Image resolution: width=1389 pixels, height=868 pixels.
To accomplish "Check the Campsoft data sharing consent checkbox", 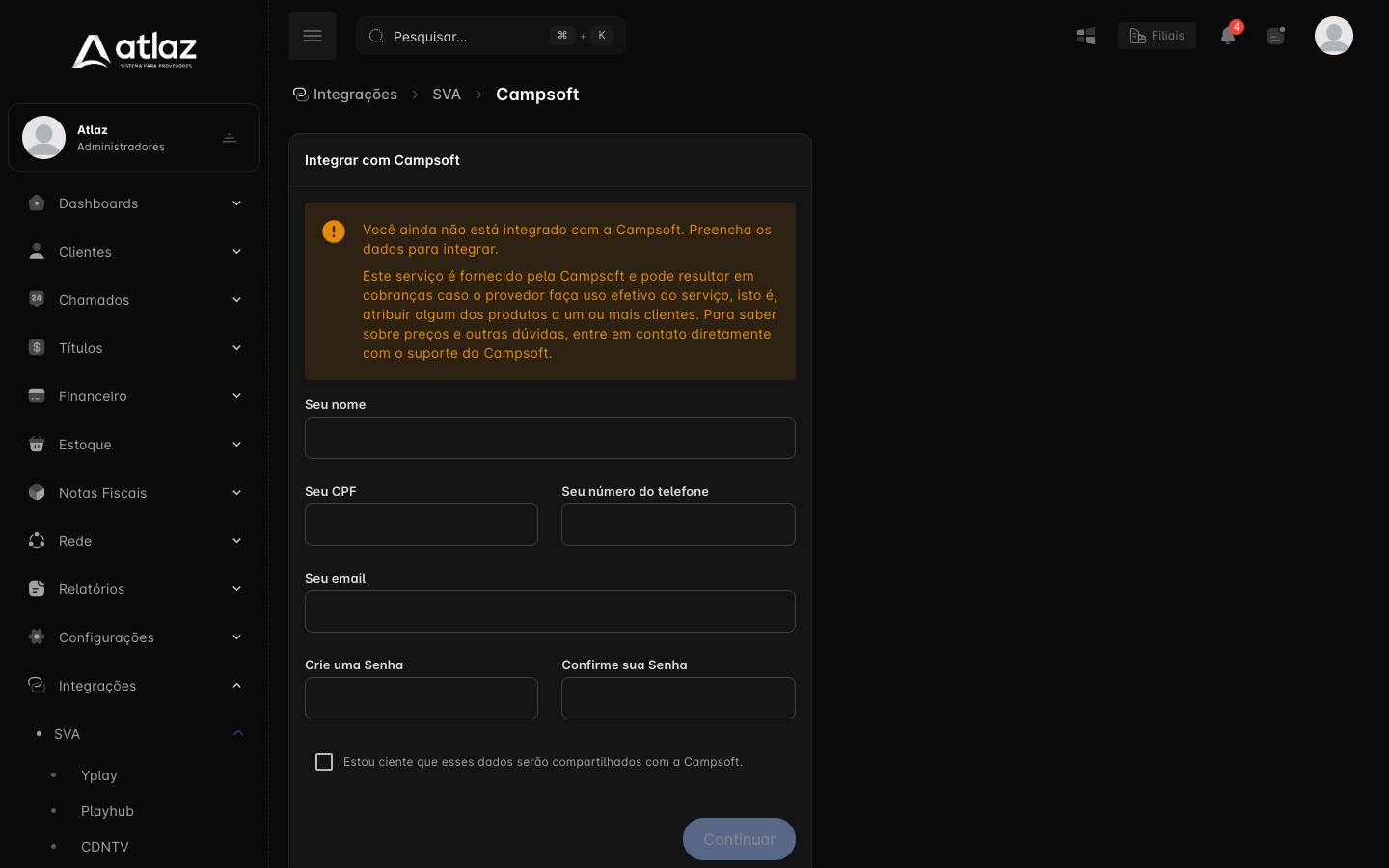I will [324, 762].
